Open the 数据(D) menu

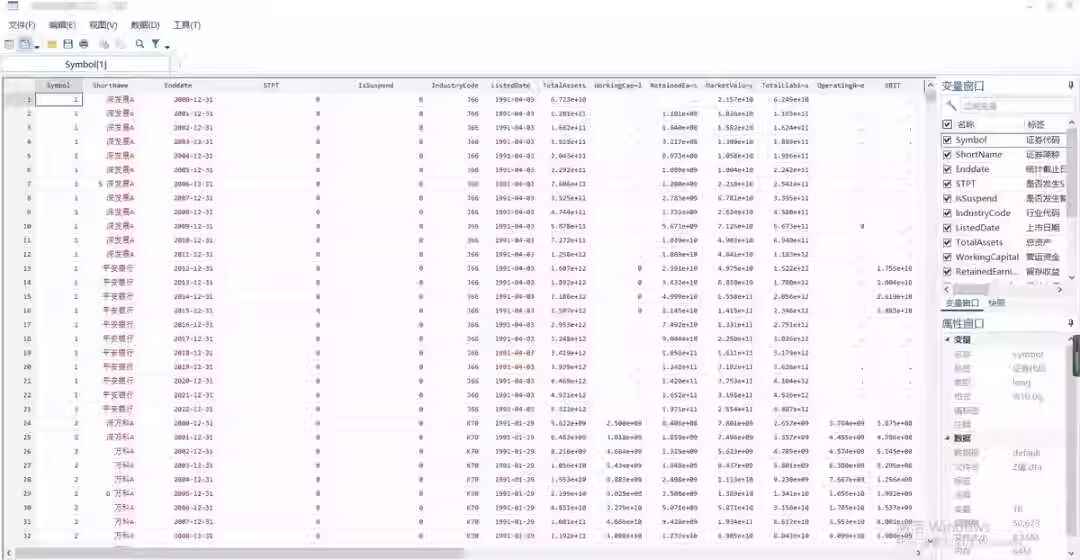pos(145,25)
